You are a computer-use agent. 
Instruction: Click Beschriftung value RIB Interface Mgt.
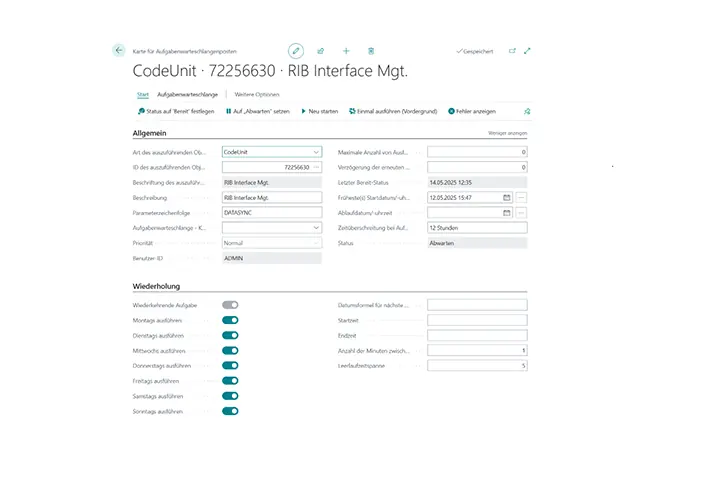click(x=272, y=183)
